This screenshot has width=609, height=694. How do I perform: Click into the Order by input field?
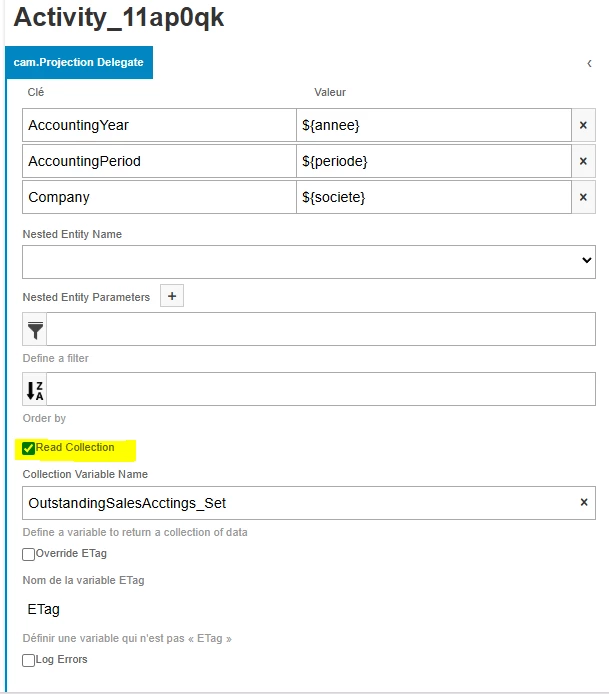click(320, 390)
